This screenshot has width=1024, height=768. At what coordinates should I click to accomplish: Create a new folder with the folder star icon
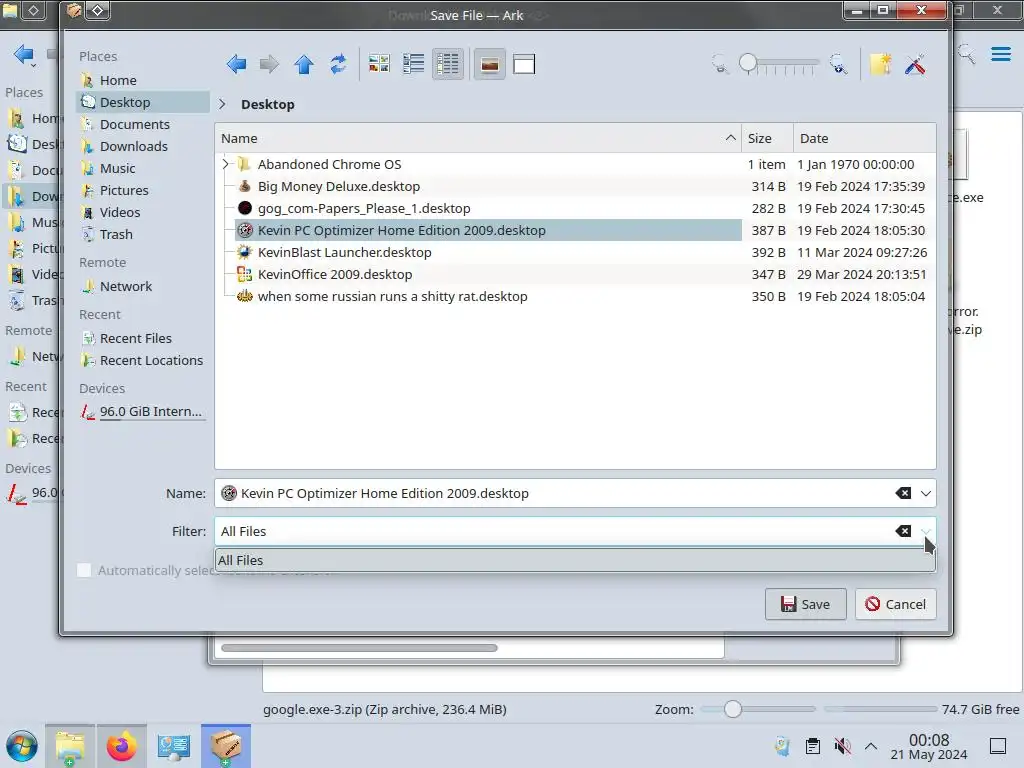(880, 64)
